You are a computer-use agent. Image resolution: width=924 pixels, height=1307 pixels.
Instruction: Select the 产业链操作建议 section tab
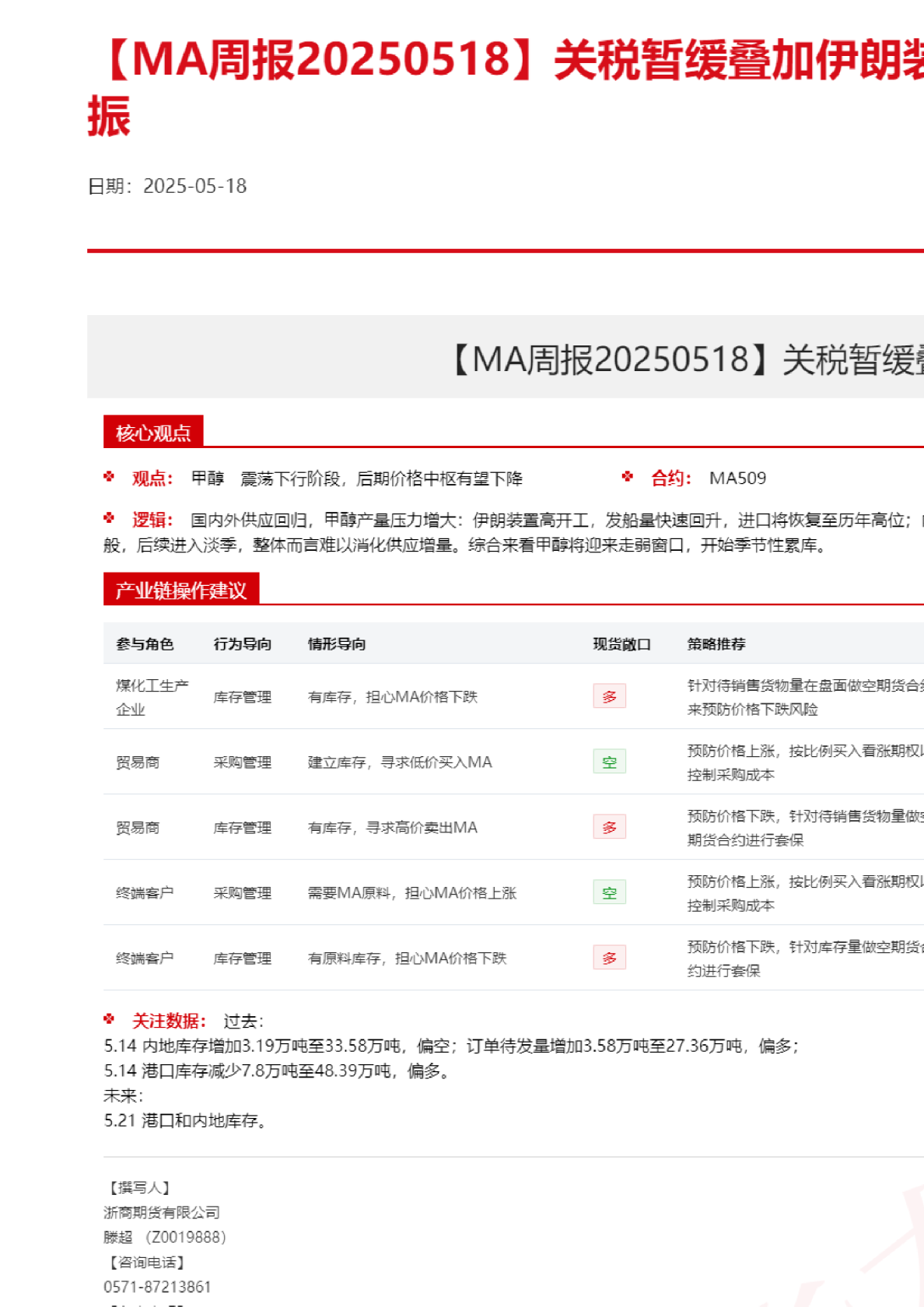click(180, 590)
